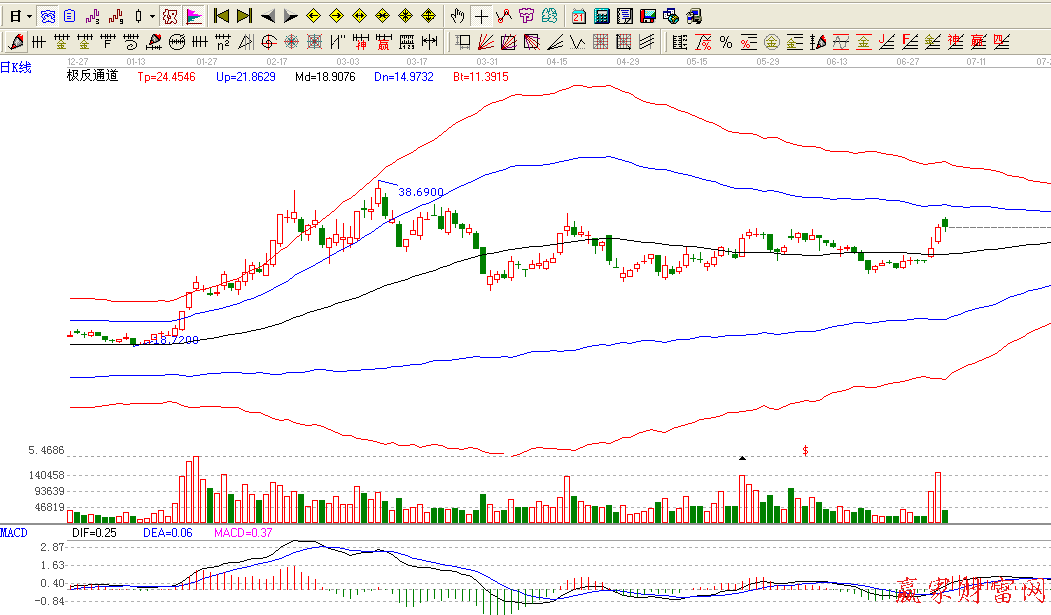The image size is (1051, 615).
Task: Click the 日K线 period label
Action: 16,67
